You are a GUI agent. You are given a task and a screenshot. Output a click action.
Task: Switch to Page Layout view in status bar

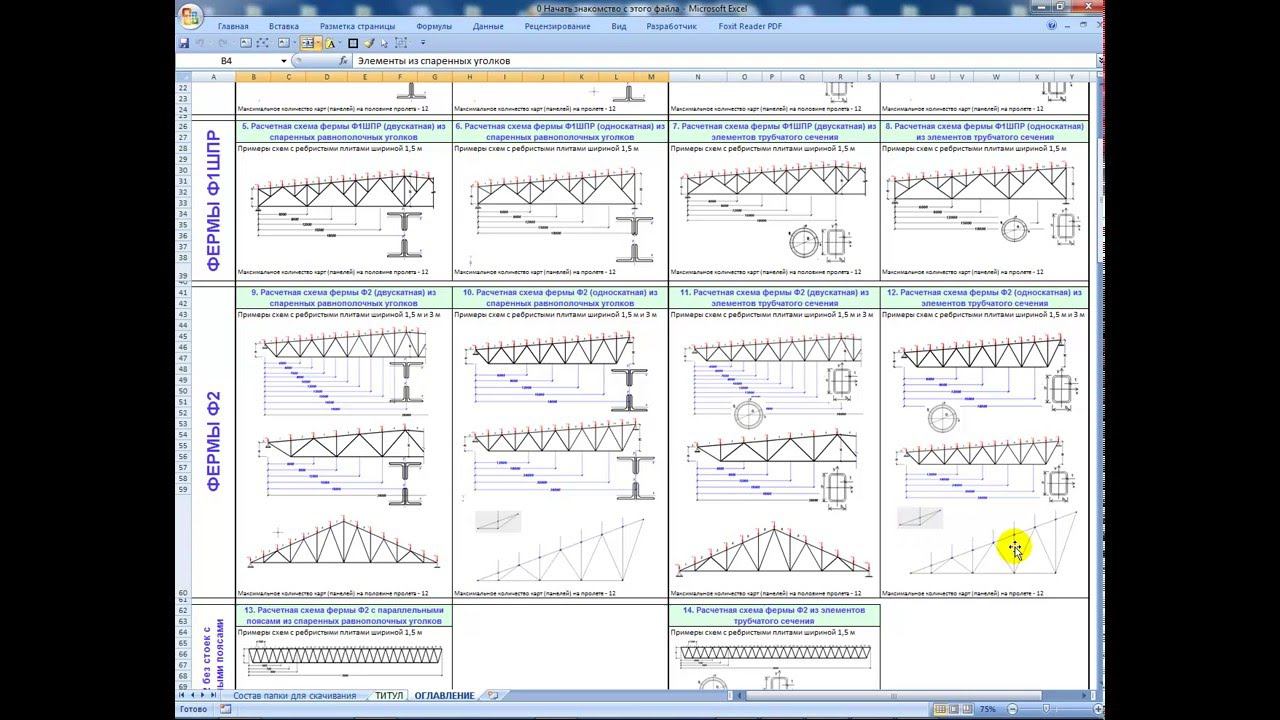[x=954, y=709]
